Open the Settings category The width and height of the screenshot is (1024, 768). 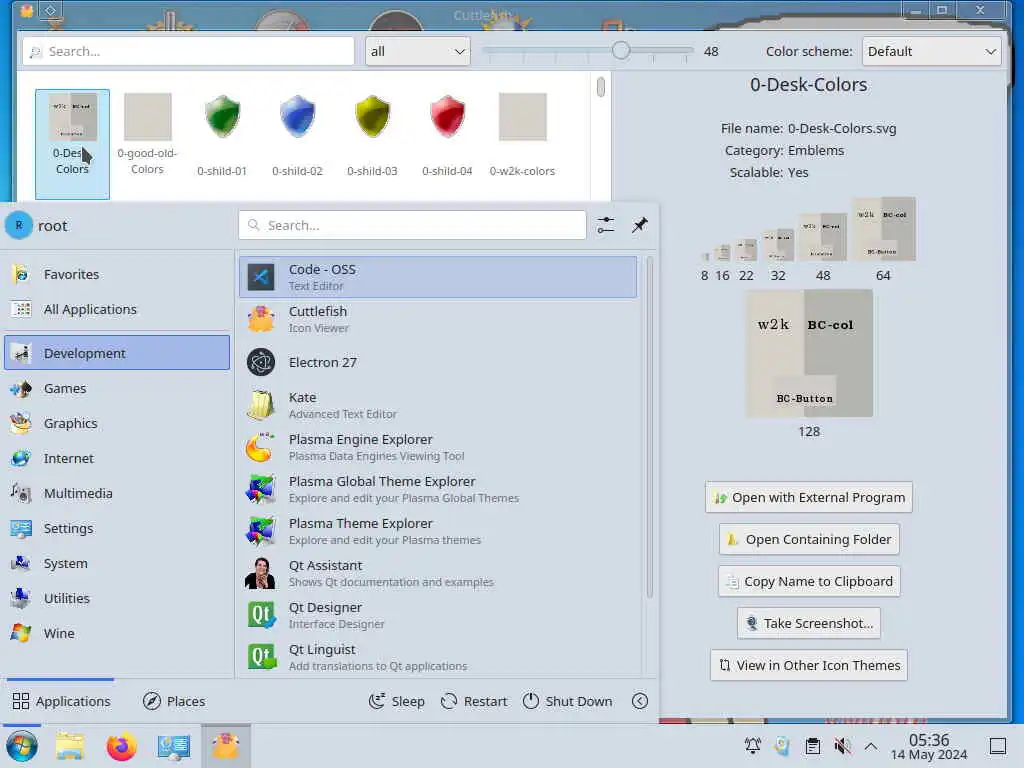(x=117, y=528)
